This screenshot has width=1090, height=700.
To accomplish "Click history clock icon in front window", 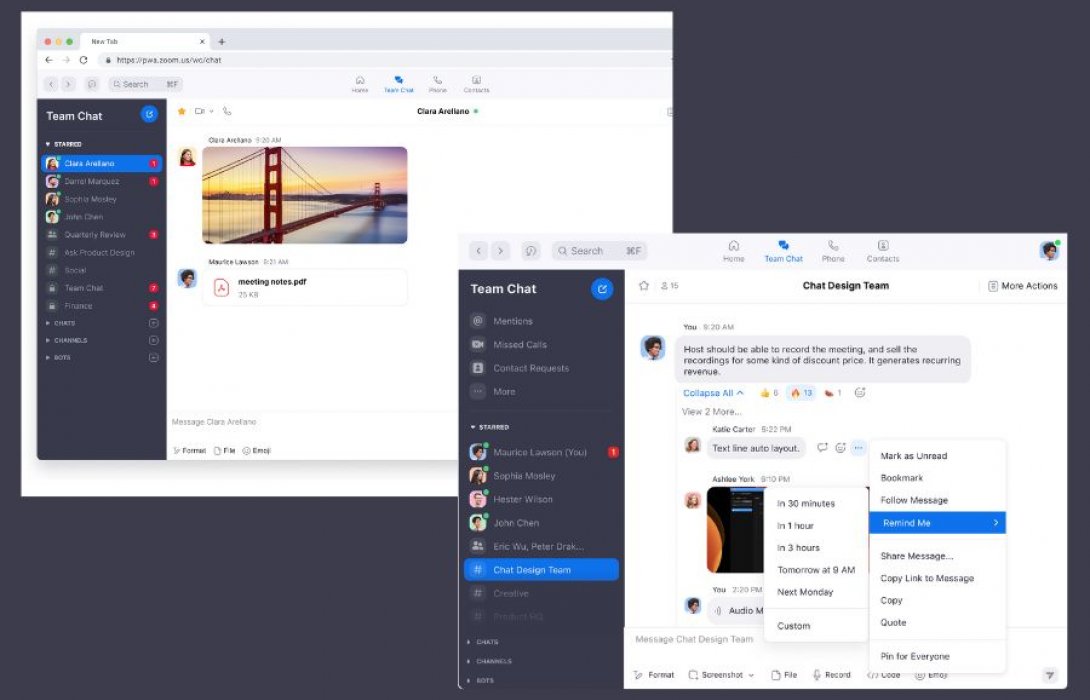I will (x=530, y=250).
